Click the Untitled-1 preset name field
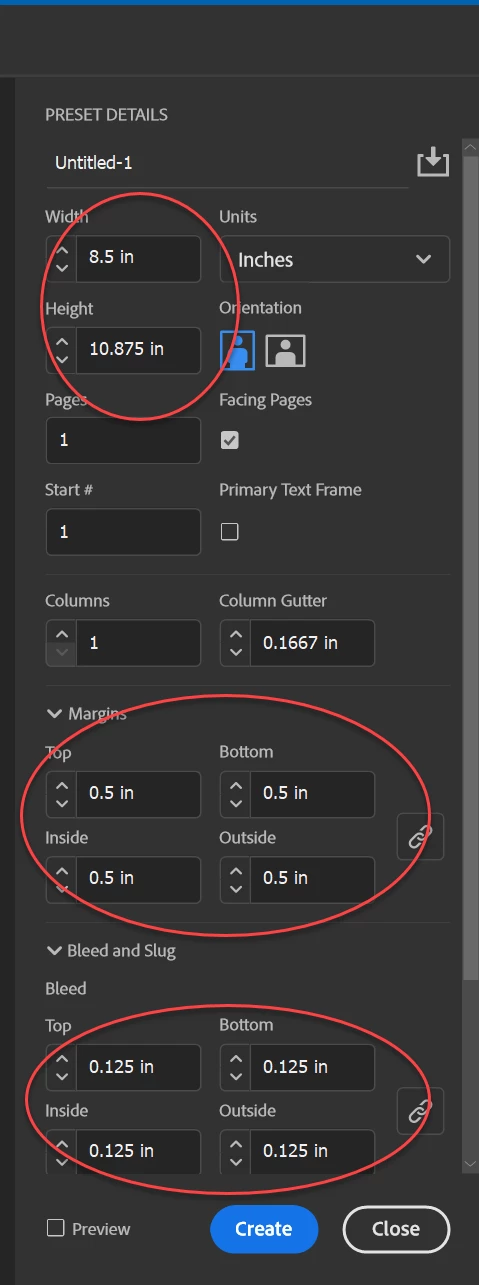 coord(227,162)
